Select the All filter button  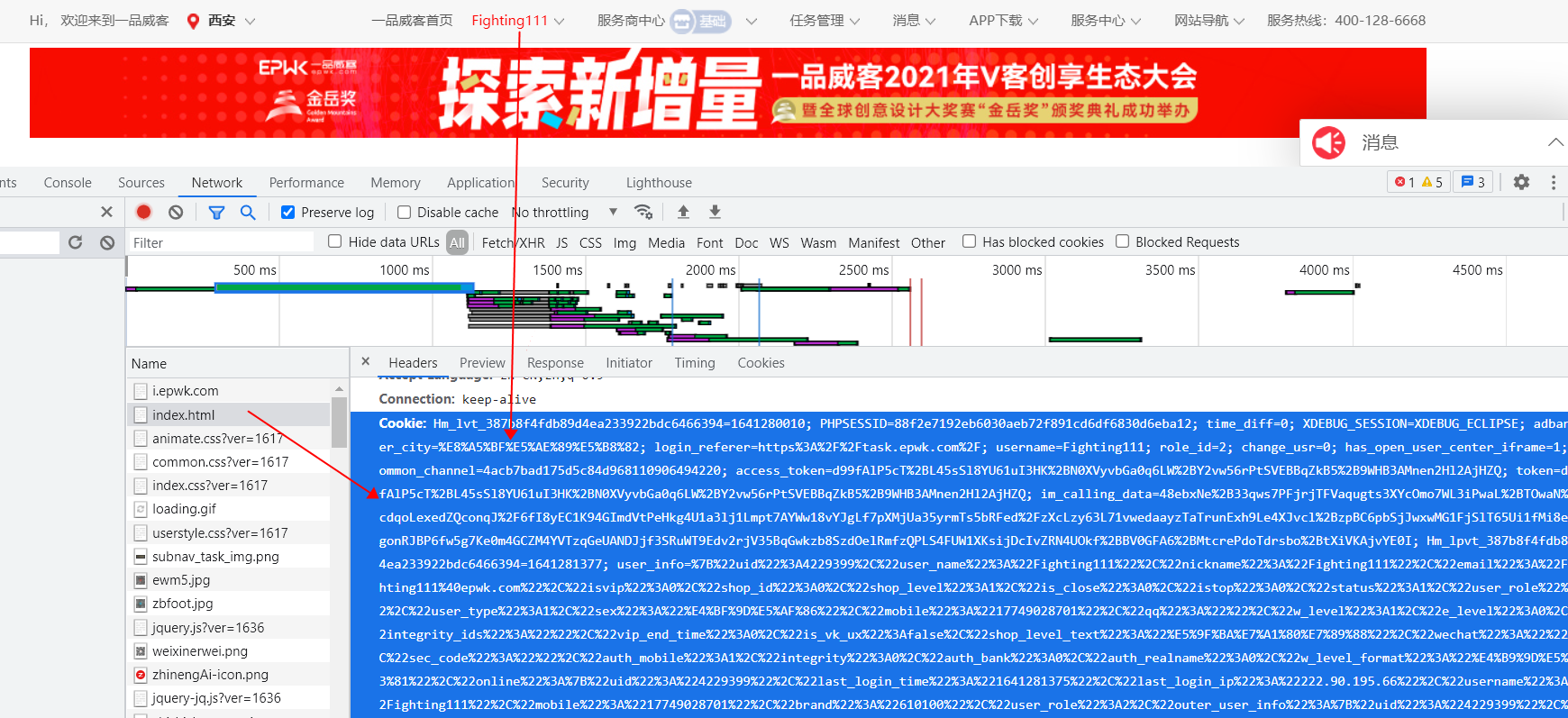point(458,242)
